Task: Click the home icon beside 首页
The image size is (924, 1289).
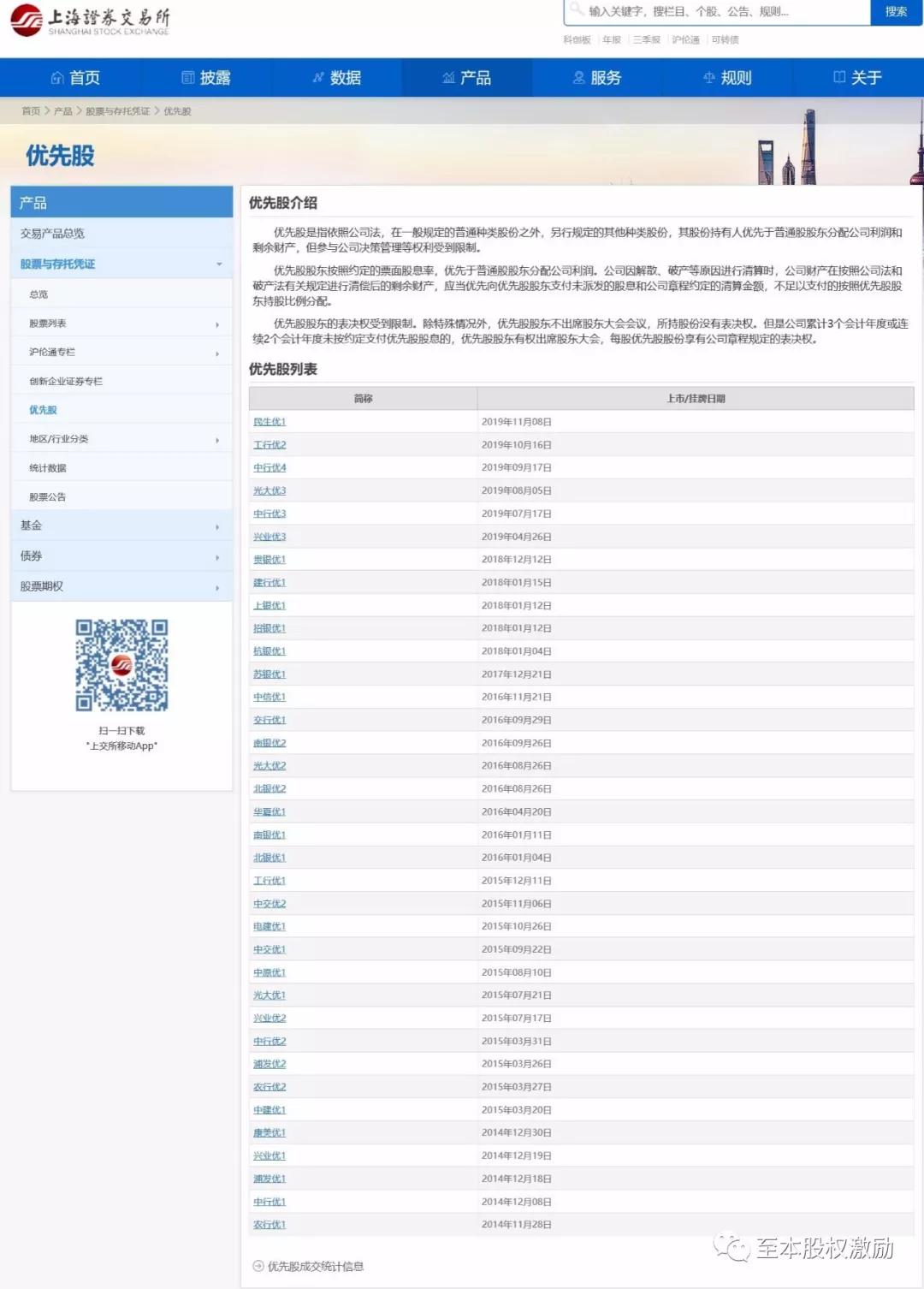Action: point(56,78)
